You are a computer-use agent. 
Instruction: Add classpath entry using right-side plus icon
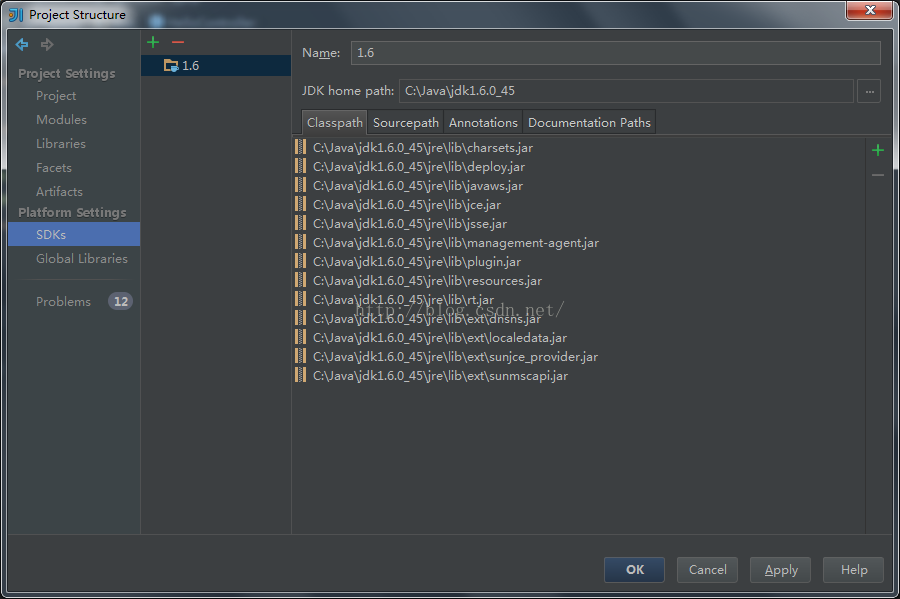pos(877,151)
